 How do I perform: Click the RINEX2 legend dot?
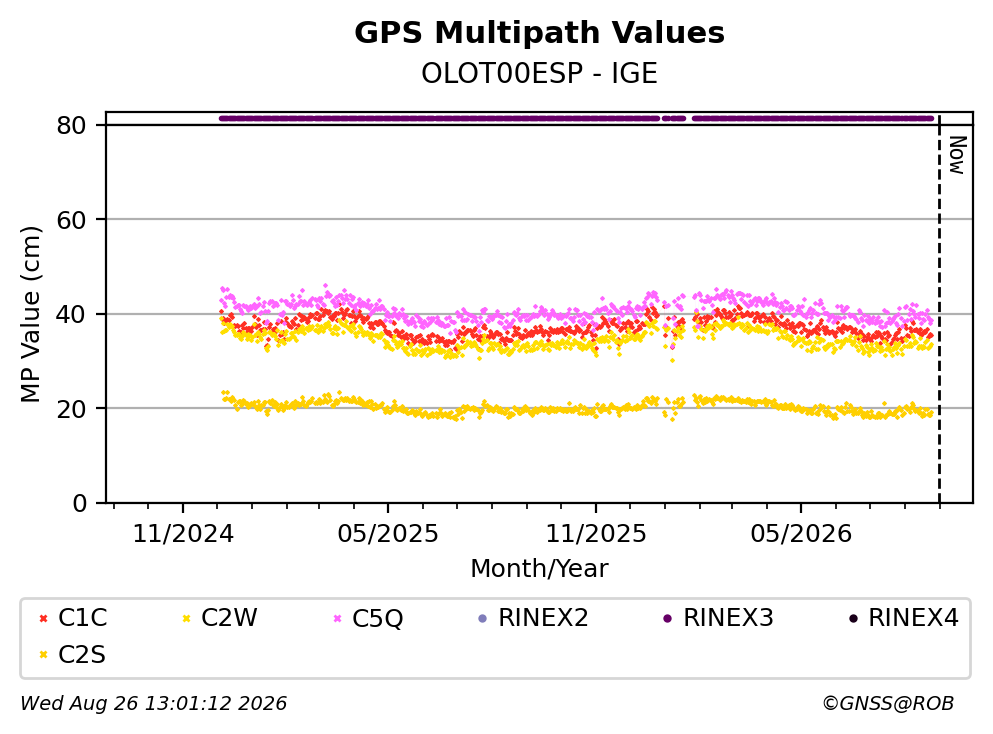coord(483,618)
